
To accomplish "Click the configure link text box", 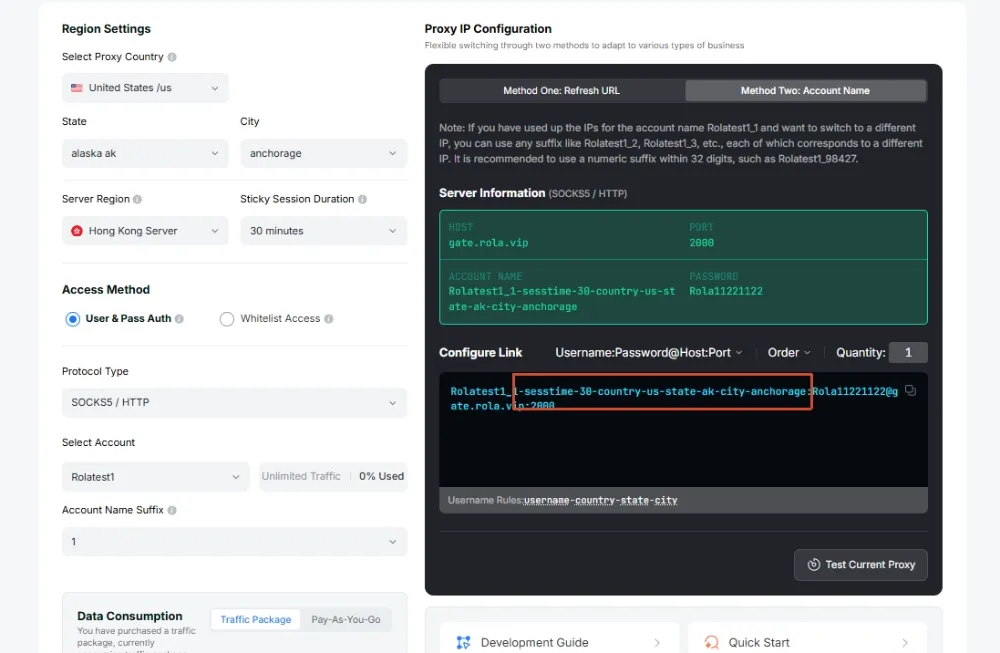I will 683,430.
